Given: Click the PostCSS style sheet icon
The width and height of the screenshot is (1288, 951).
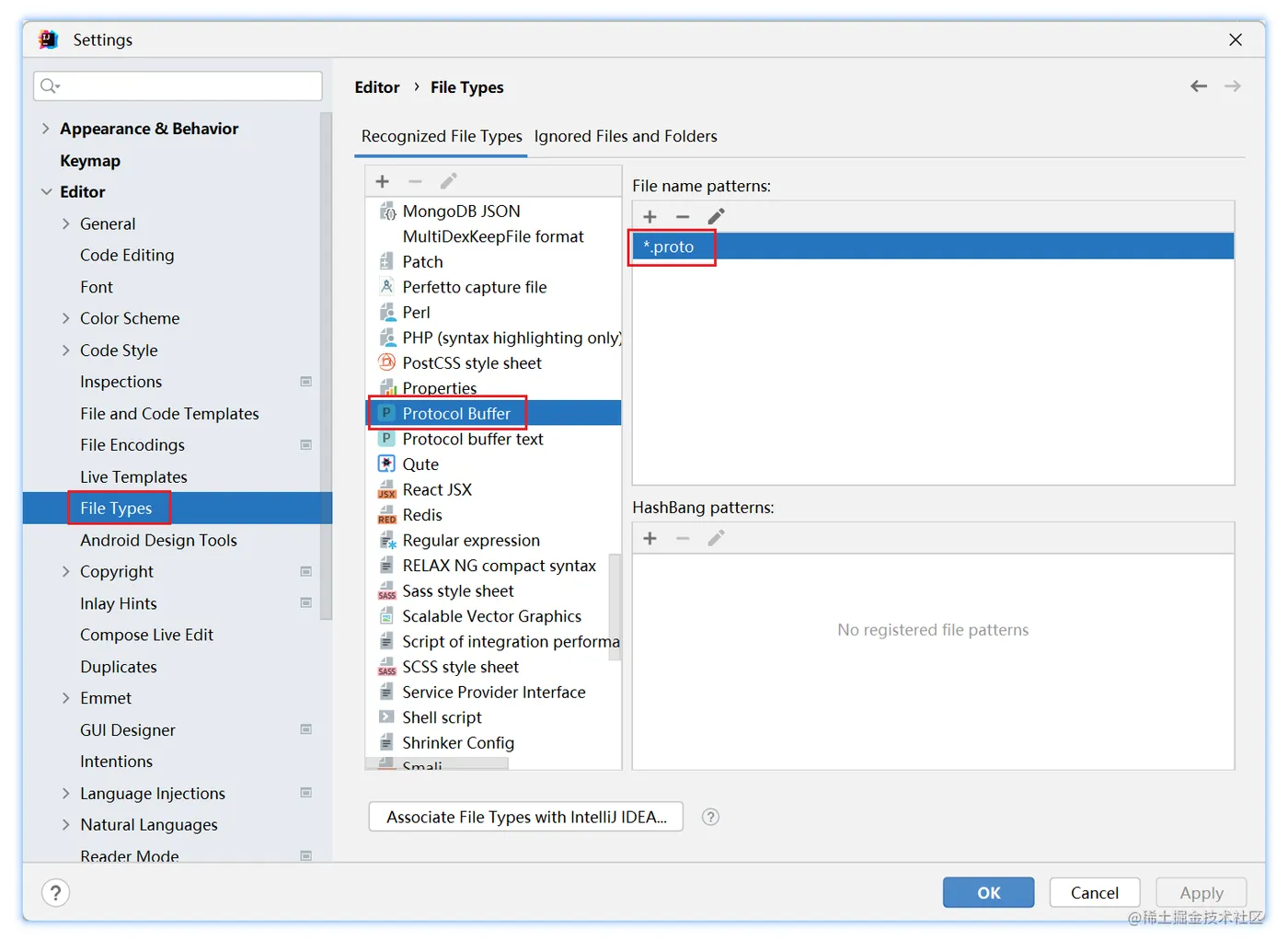Looking at the screenshot, I should (x=387, y=363).
